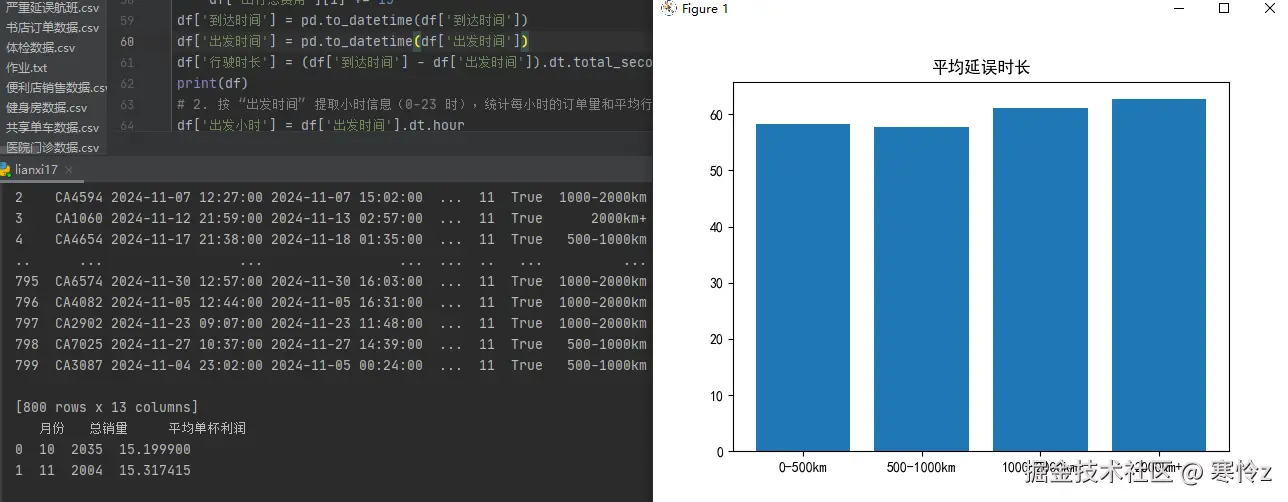This screenshot has width=1288, height=502.
Task: Click the CA6574 row in console output
Action: pos(331,281)
